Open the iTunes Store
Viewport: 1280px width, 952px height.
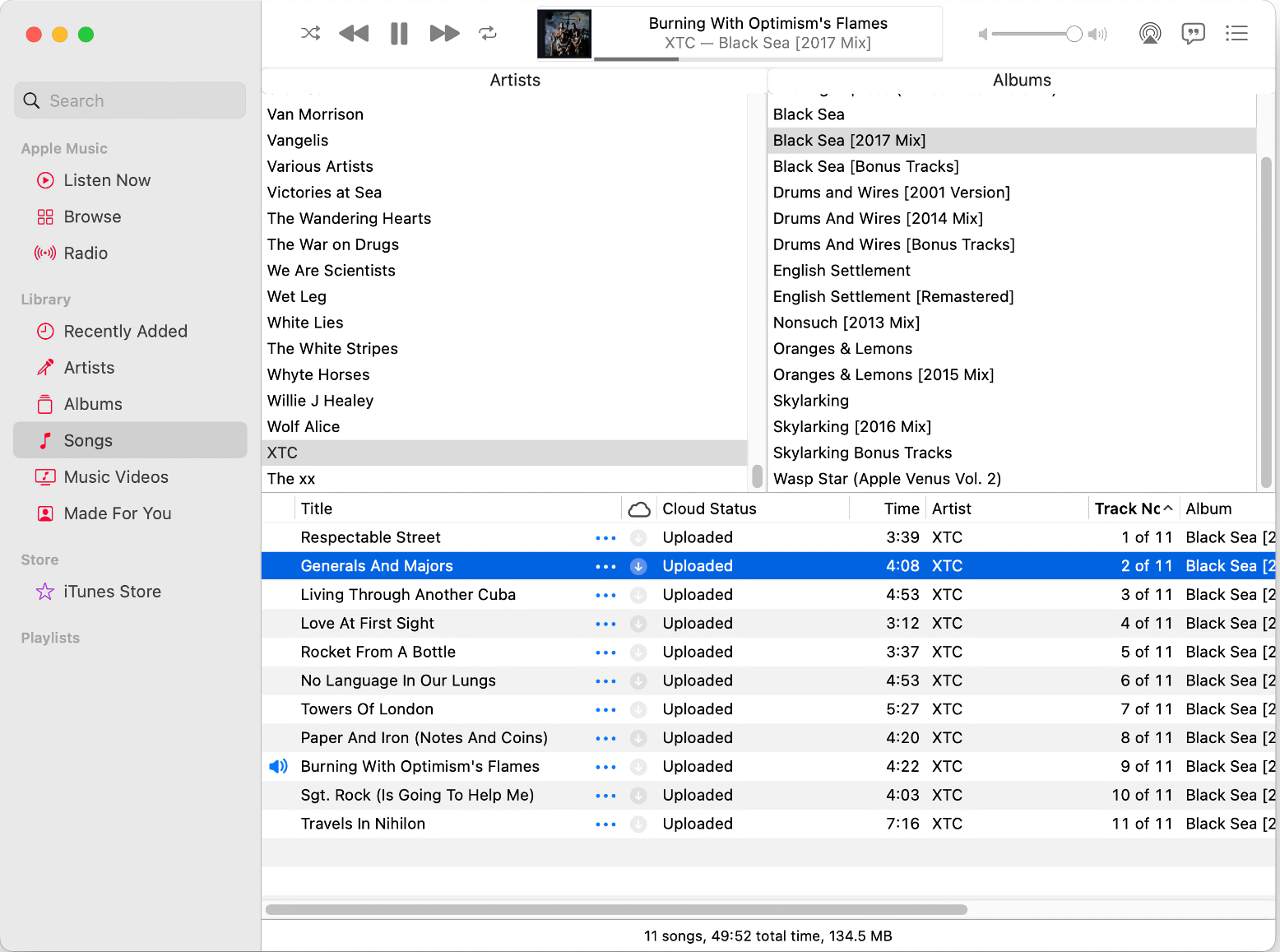[112, 592]
